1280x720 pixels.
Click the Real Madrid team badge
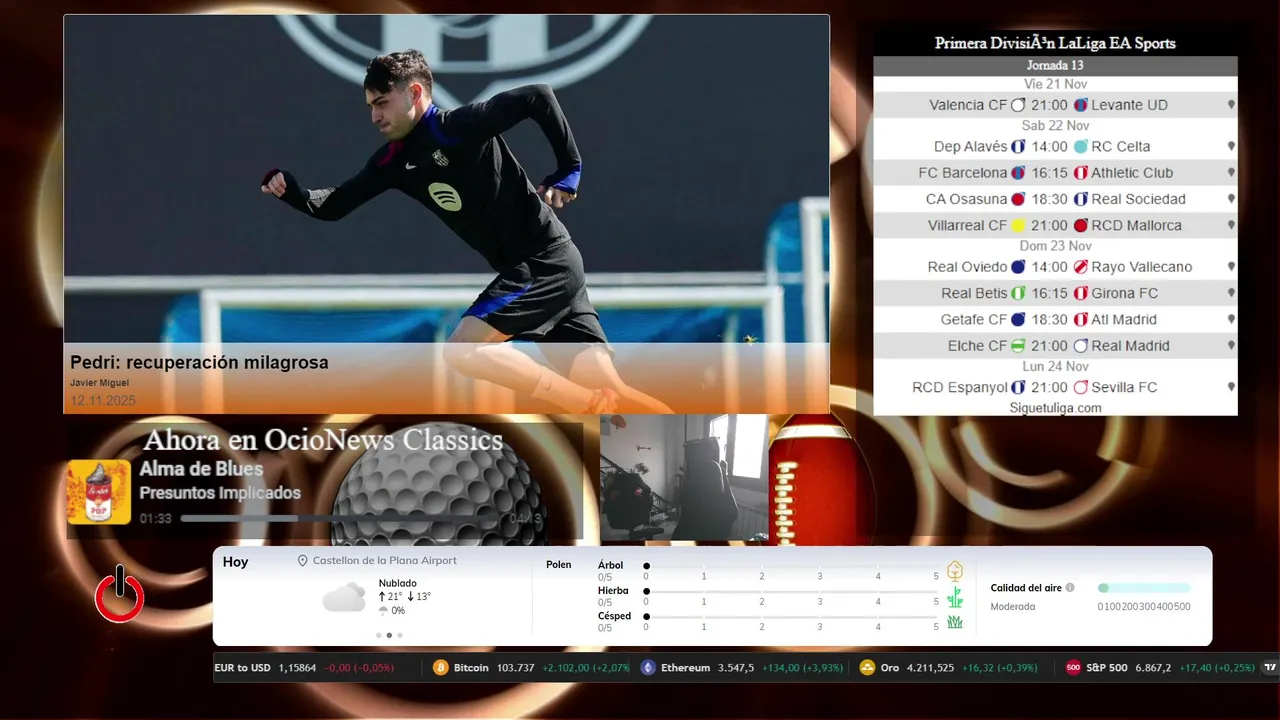pos(1081,346)
